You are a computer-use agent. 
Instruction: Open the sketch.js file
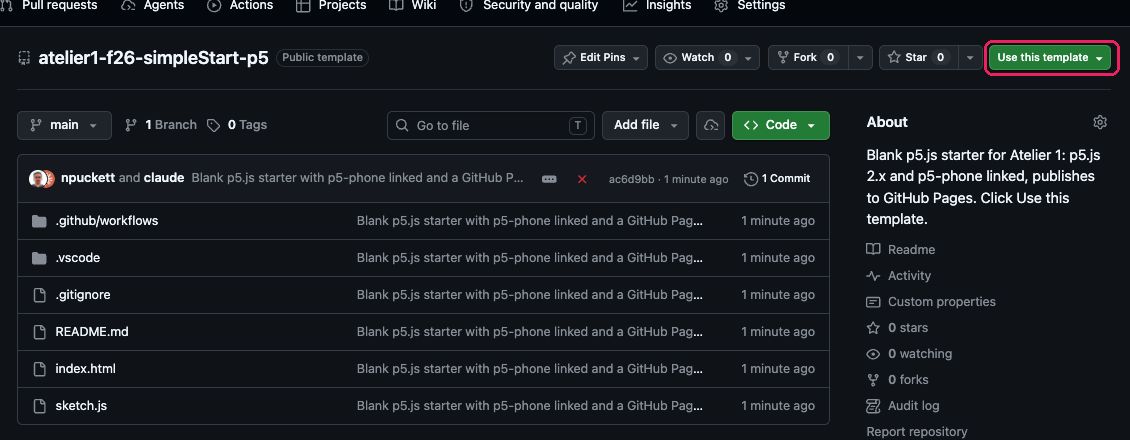point(81,405)
